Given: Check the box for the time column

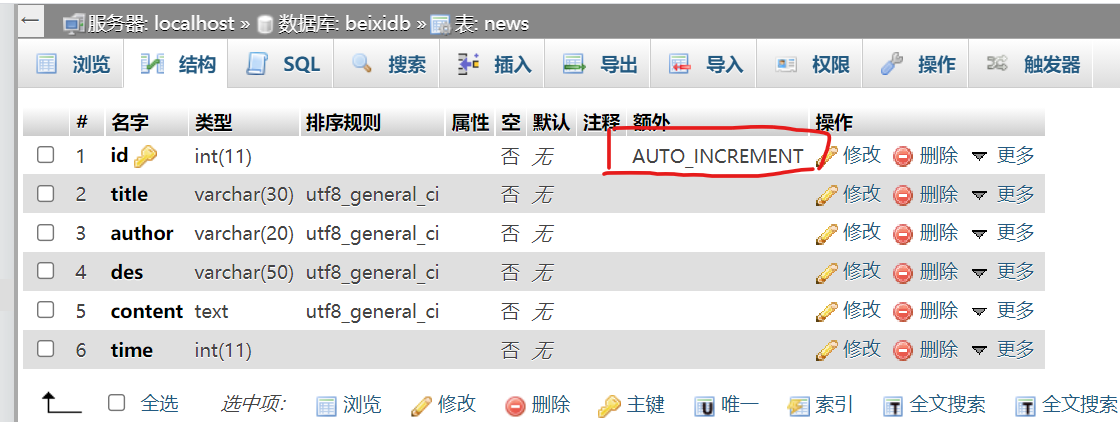Looking at the screenshot, I should point(46,349).
